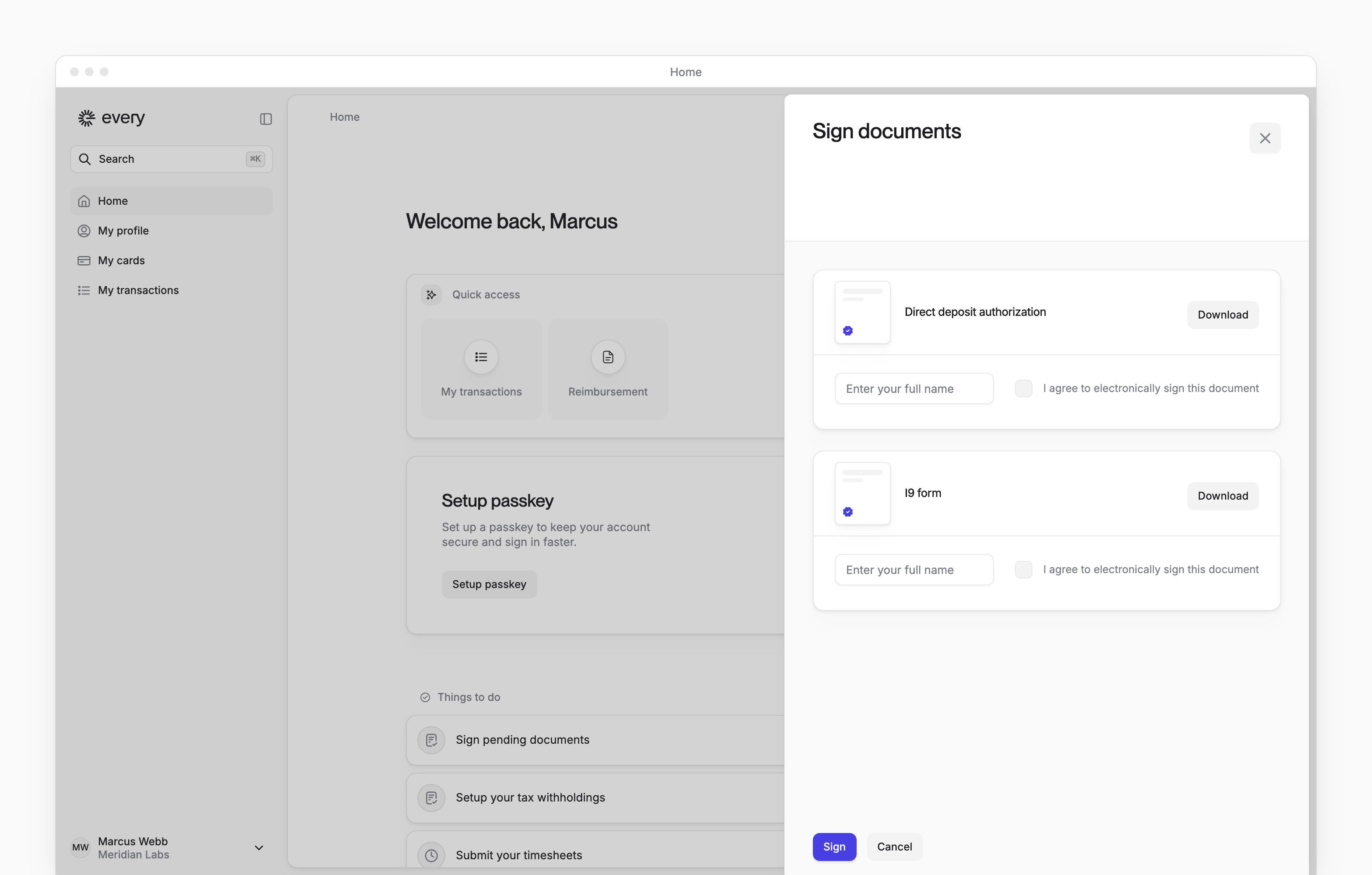Click the ⌘K shortcut badge
Image resolution: width=1372 pixels, height=875 pixels.
[255, 159]
